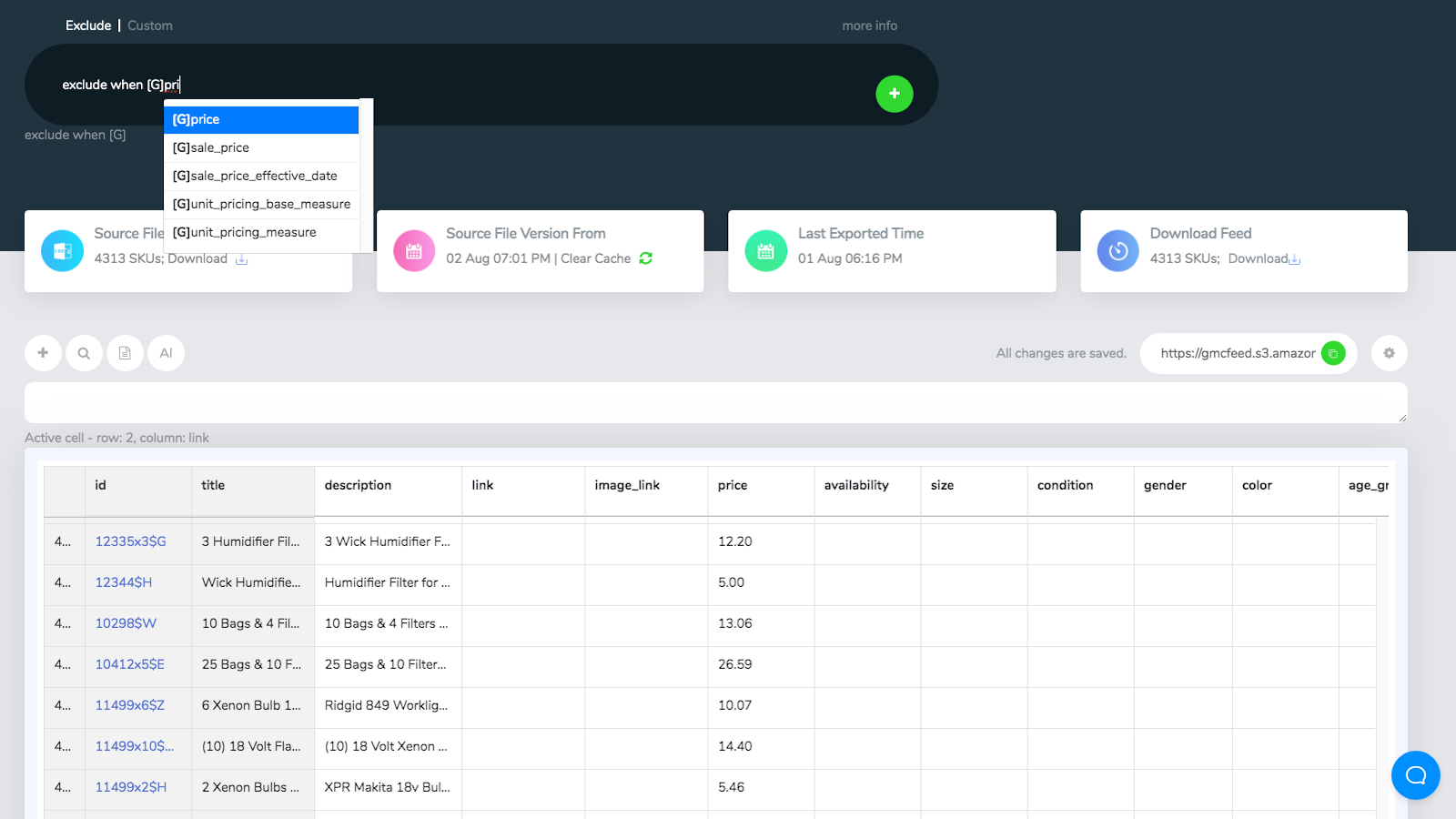The width and height of the screenshot is (1456, 819).
Task: Open settings via the gear icon
Action: click(x=1389, y=353)
